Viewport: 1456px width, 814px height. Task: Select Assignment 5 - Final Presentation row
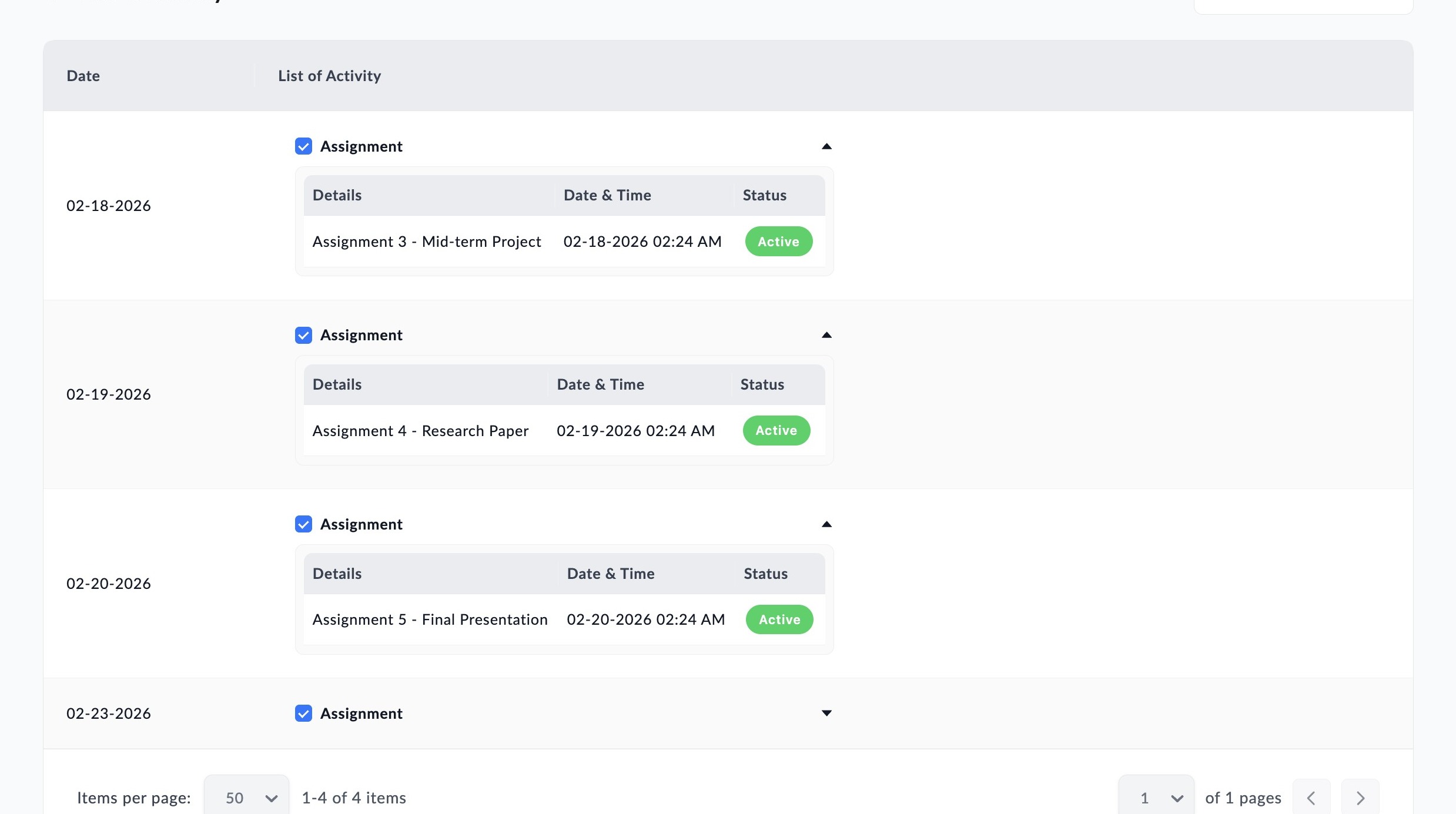click(564, 619)
